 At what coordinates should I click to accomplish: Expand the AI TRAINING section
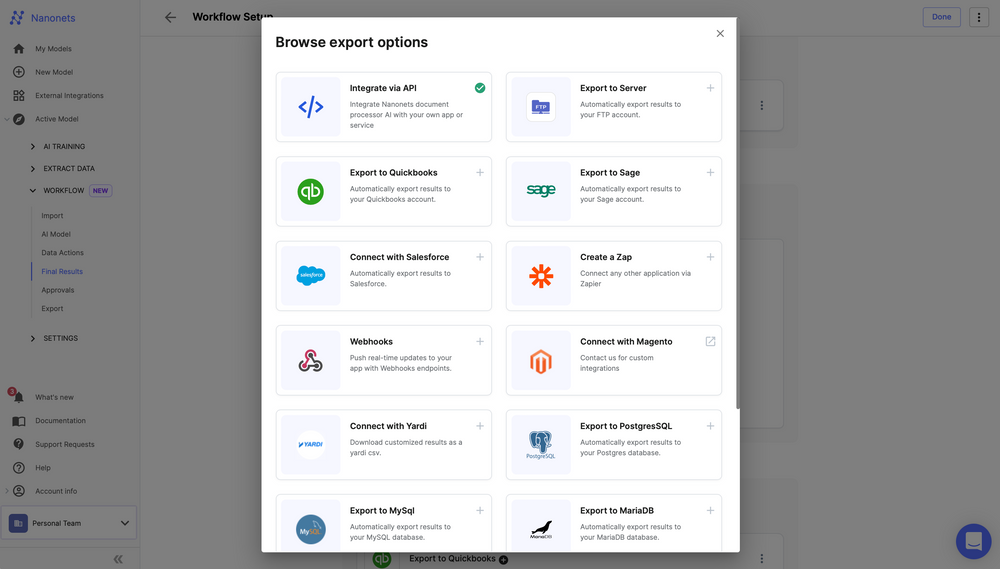[32, 146]
